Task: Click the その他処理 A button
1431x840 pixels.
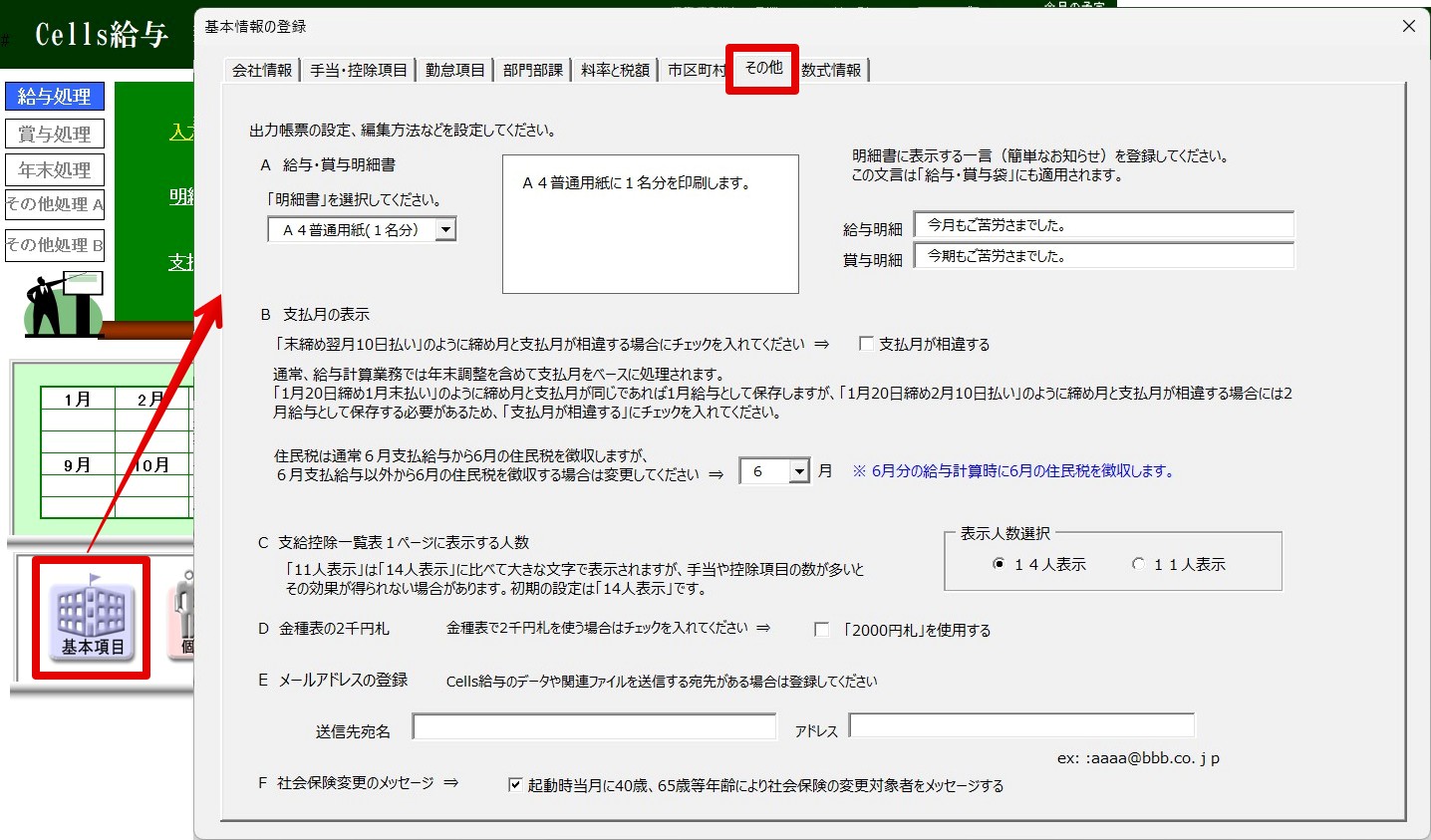Action: point(55,204)
